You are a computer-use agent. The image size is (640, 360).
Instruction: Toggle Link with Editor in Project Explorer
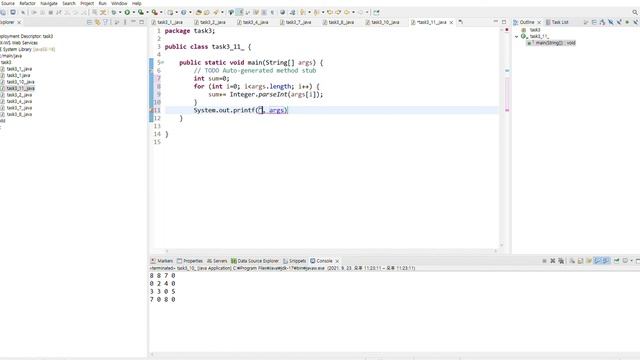(x=98, y=22)
